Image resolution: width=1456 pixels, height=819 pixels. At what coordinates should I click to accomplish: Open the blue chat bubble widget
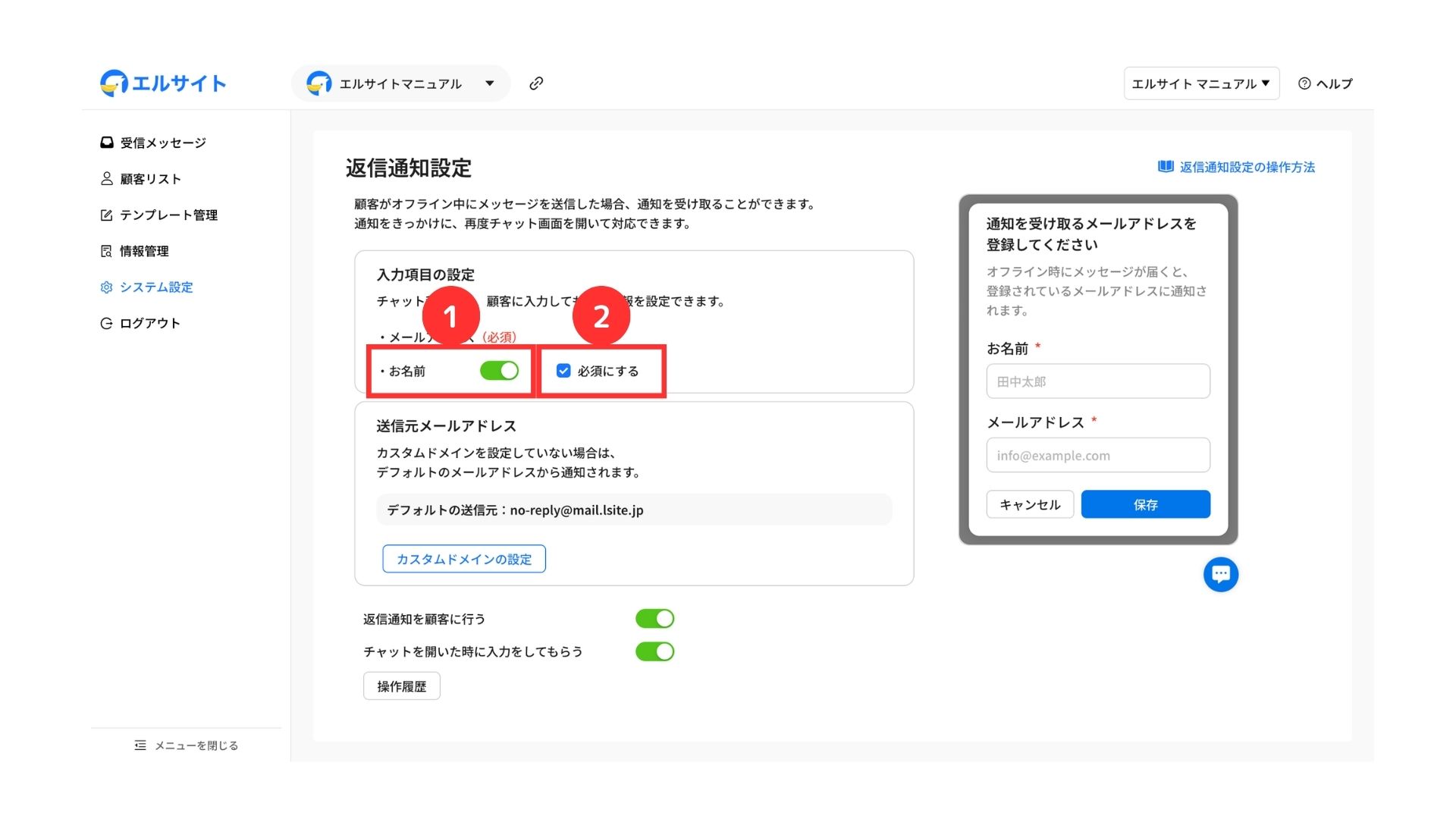(x=1220, y=574)
